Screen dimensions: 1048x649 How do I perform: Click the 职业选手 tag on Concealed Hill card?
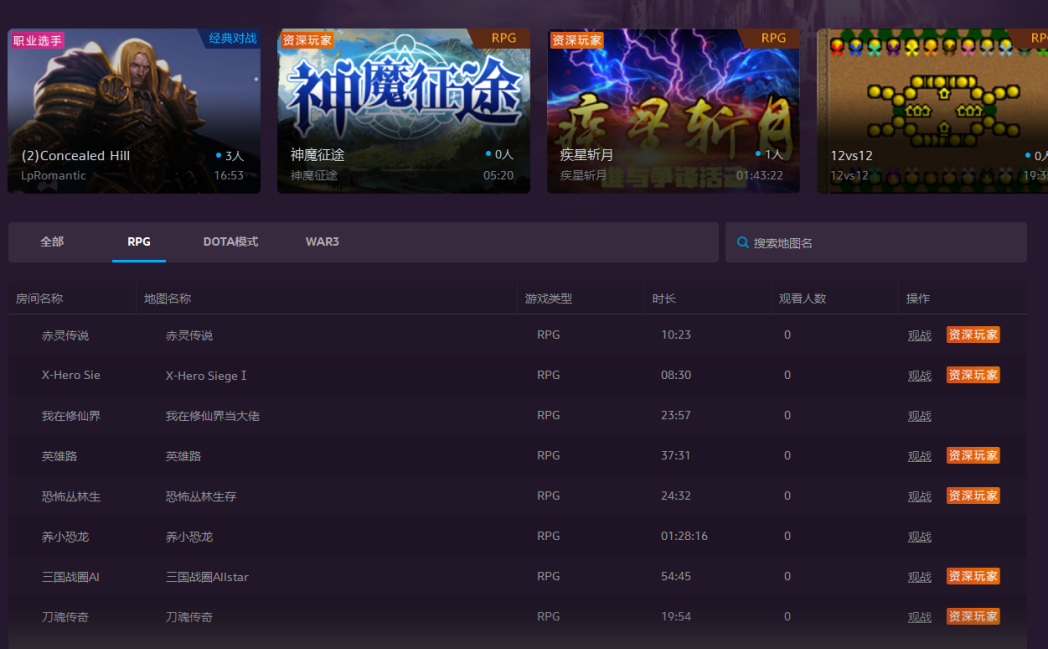[x=37, y=41]
